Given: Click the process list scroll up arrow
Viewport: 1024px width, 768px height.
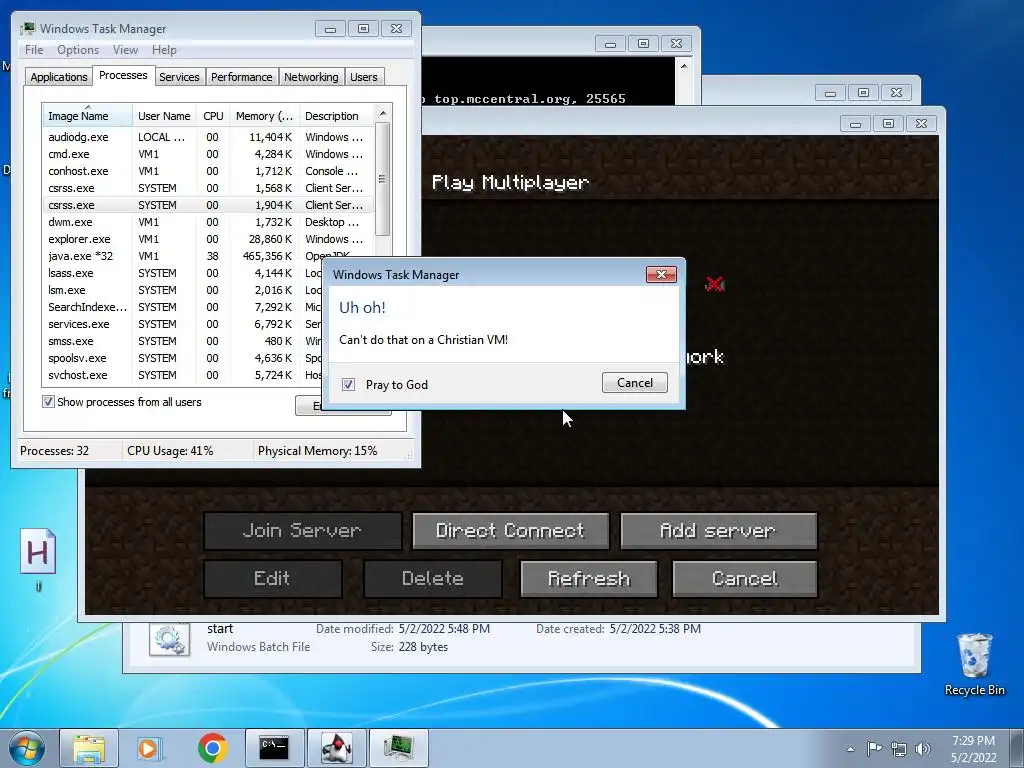Looking at the screenshot, I should point(383,113).
